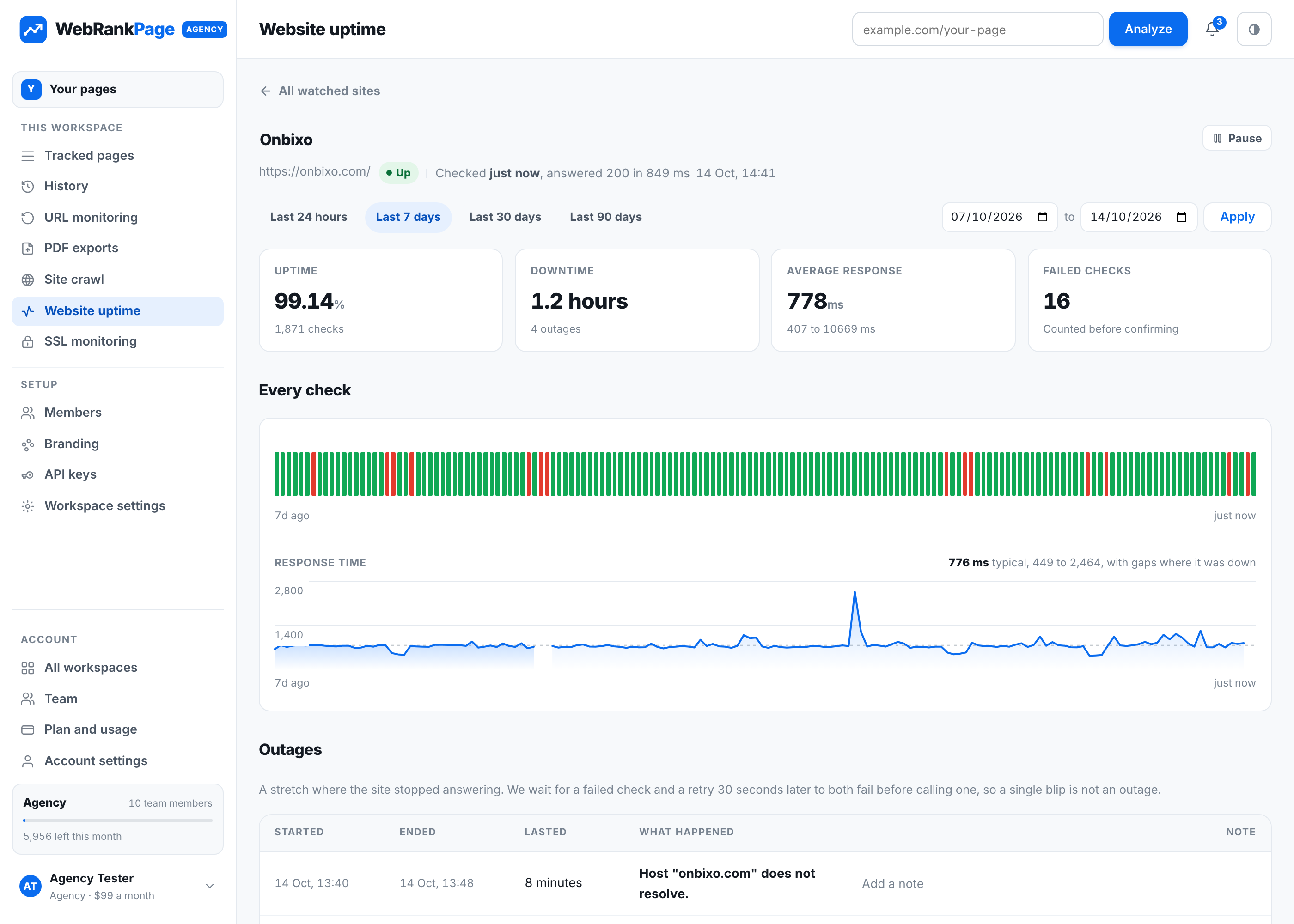Click the Apply date range button
The image size is (1294, 924).
(1237, 217)
